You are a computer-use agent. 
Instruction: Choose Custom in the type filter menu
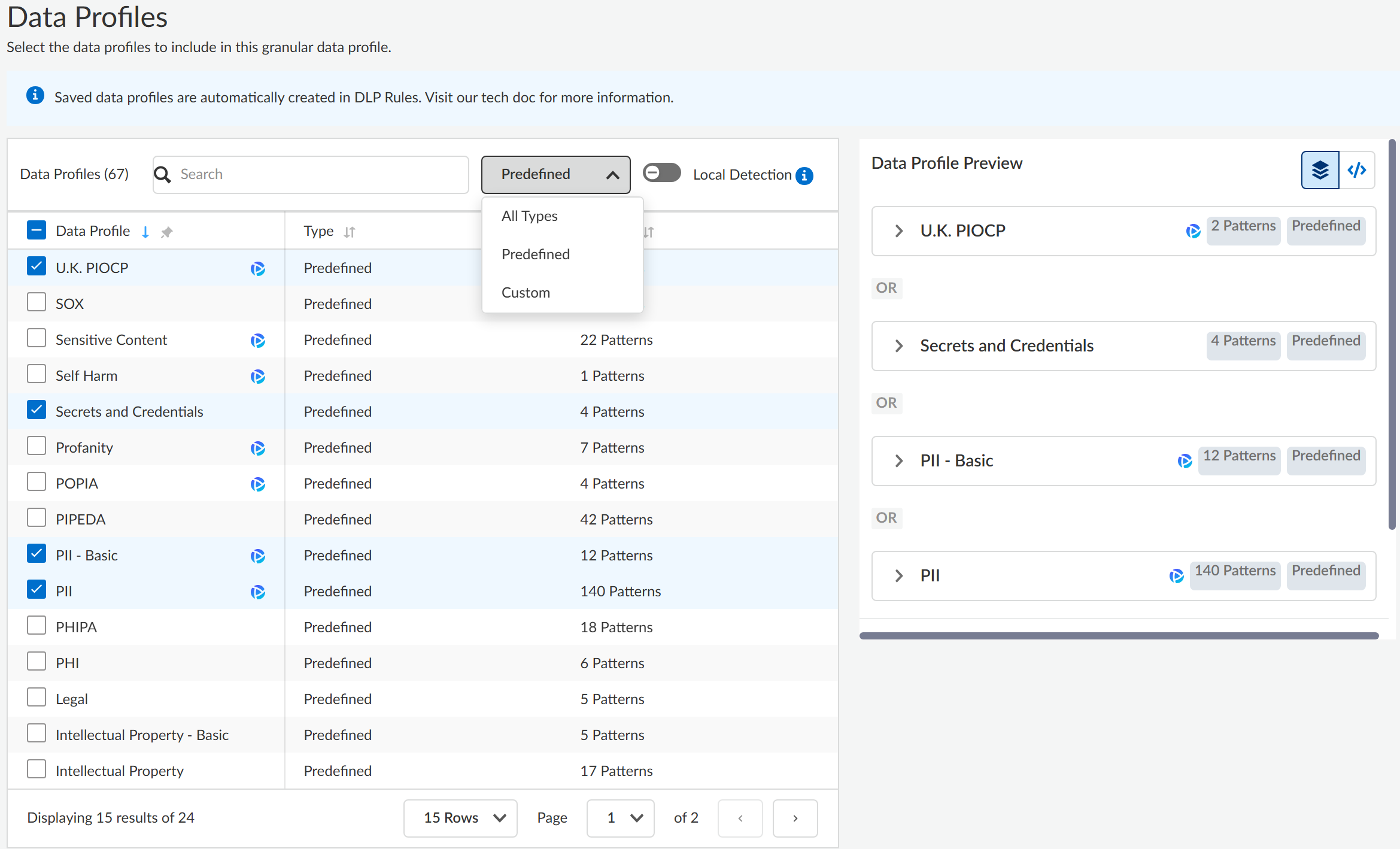[x=526, y=293]
